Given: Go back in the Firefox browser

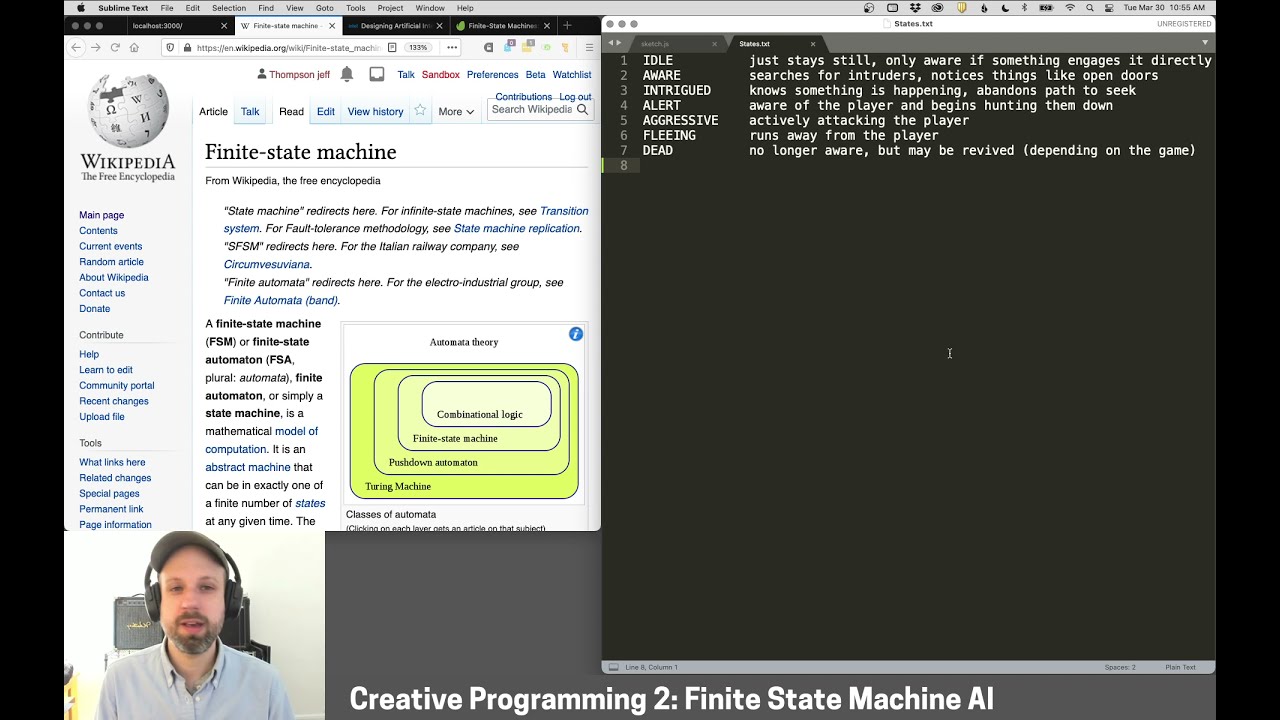Looking at the screenshot, I should [76, 47].
